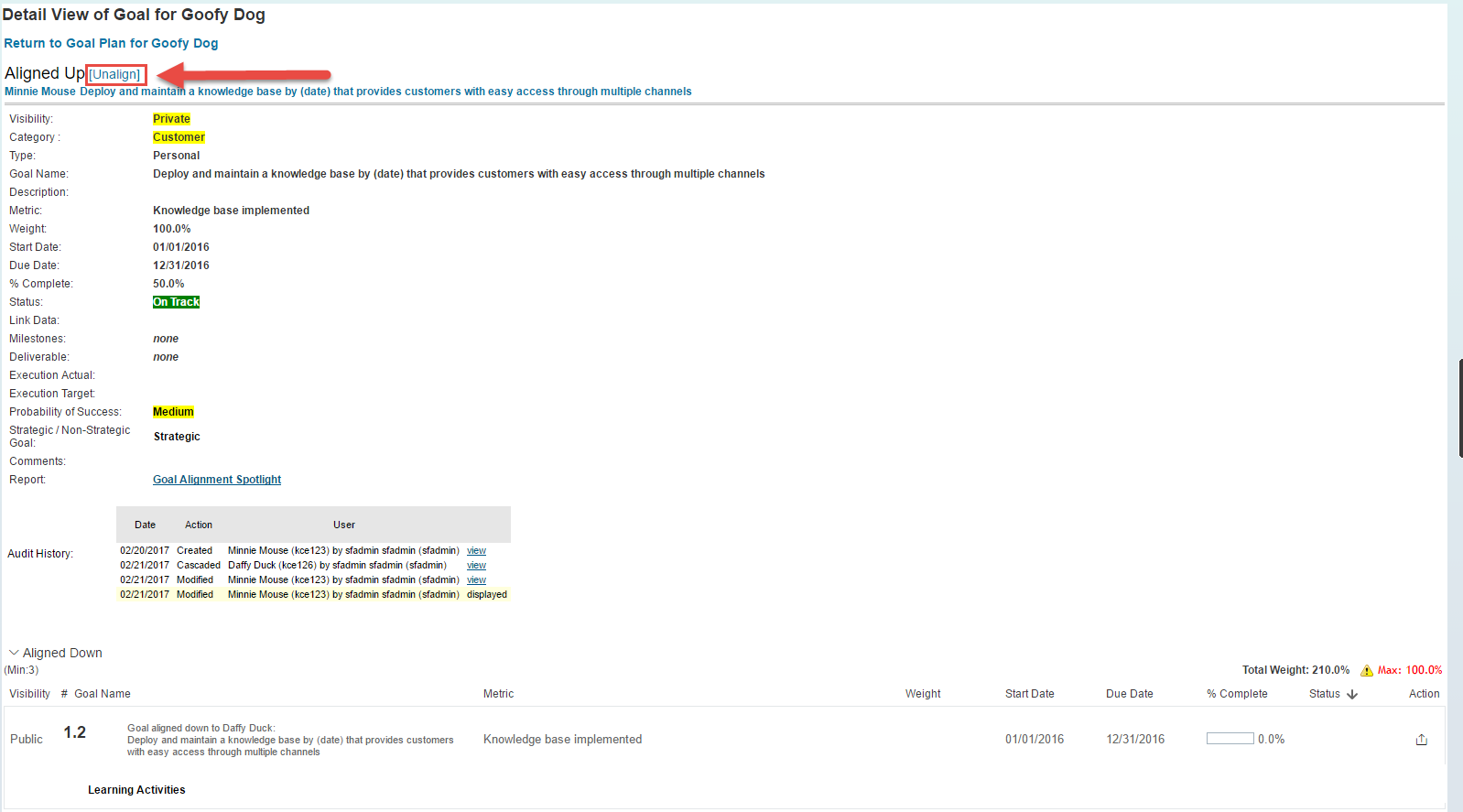Click the 'Knowledge base implemented' metric value in details
Viewport: 1463px width, 812px height.
[x=231, y=211]
